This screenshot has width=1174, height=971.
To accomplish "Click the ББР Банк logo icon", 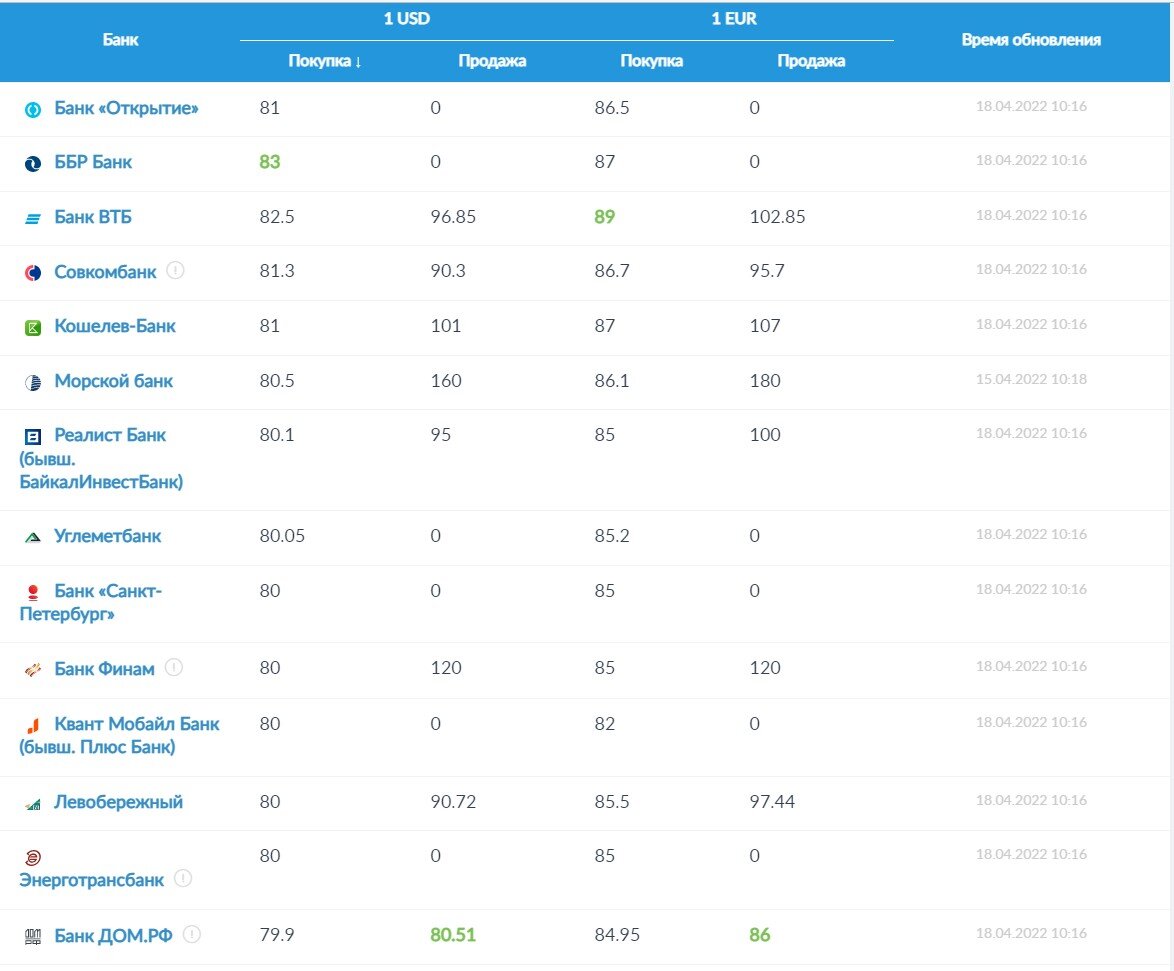I will (x=33, y=163).
